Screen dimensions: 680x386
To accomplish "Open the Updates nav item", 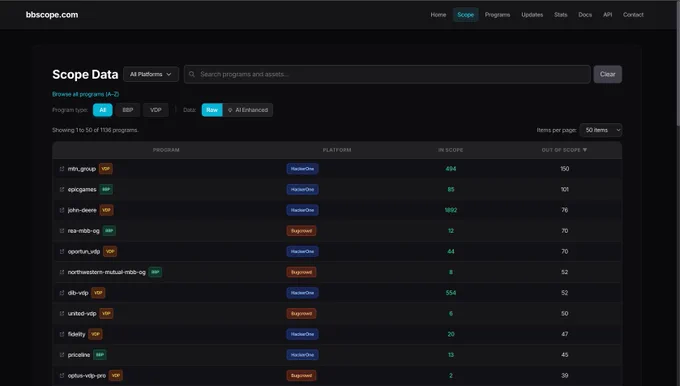I will tap(532, 15).
